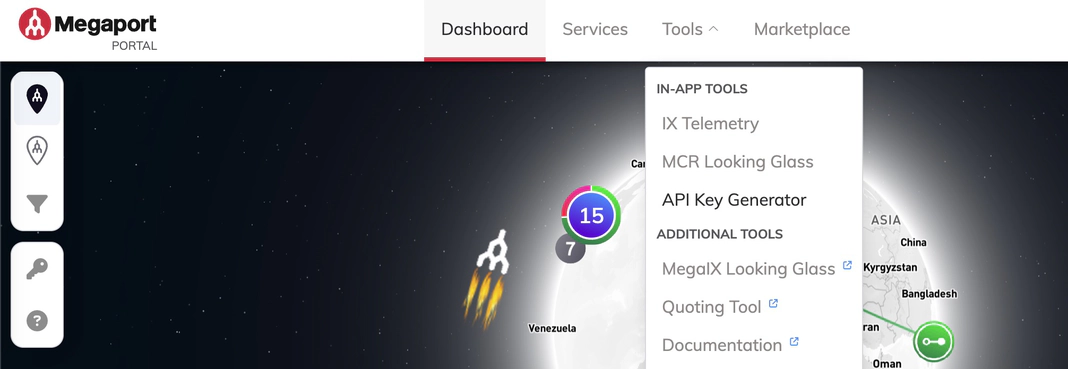The height and width of the screenshot is (369, 1068).
Task: Click external link icon beside Documentation
Action: pyautogui.click(x=794, y=341)
